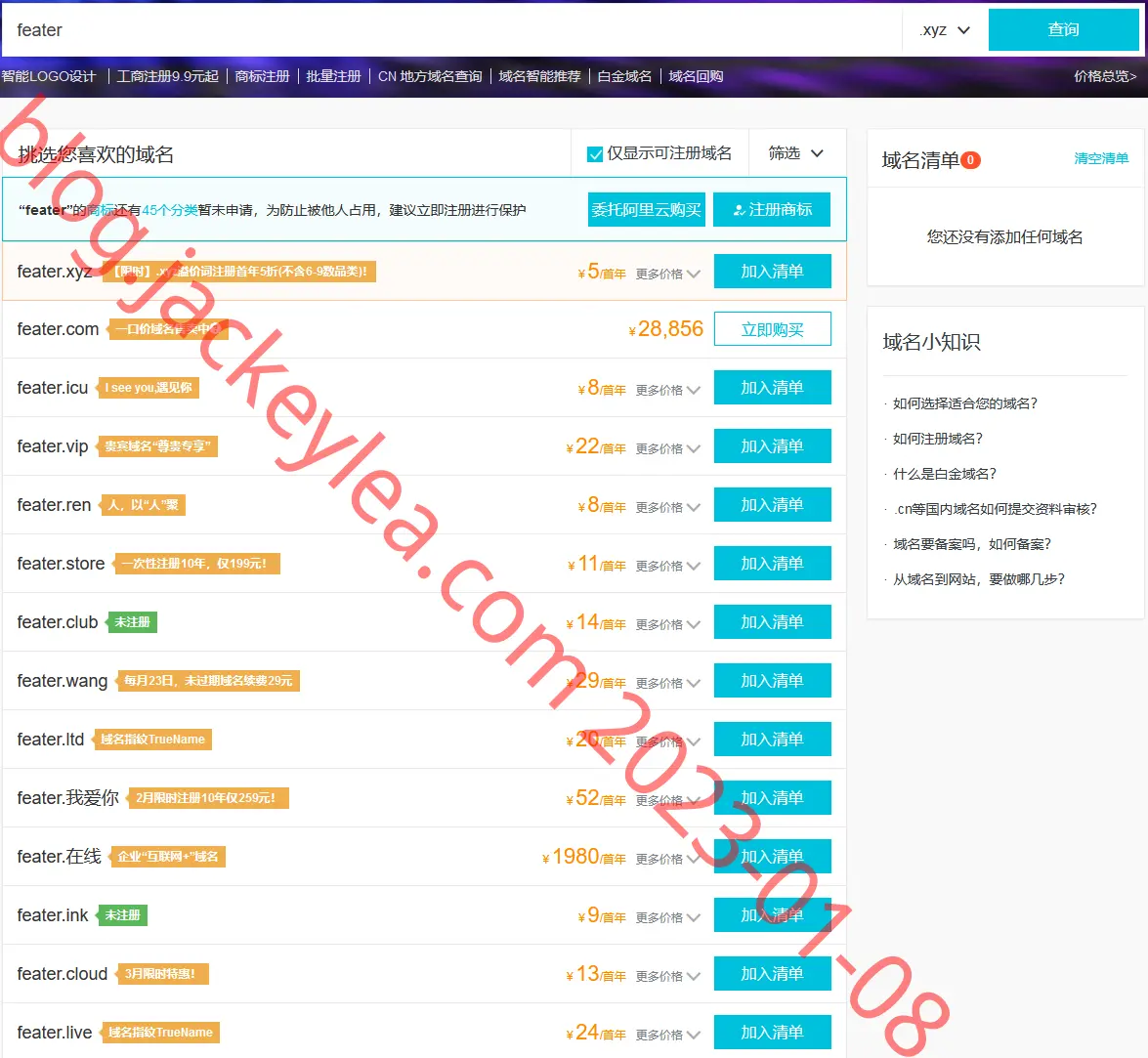Click the 未注册 green tag on feater.club
1148x1058 pixels.
click(x=132, y=622)
